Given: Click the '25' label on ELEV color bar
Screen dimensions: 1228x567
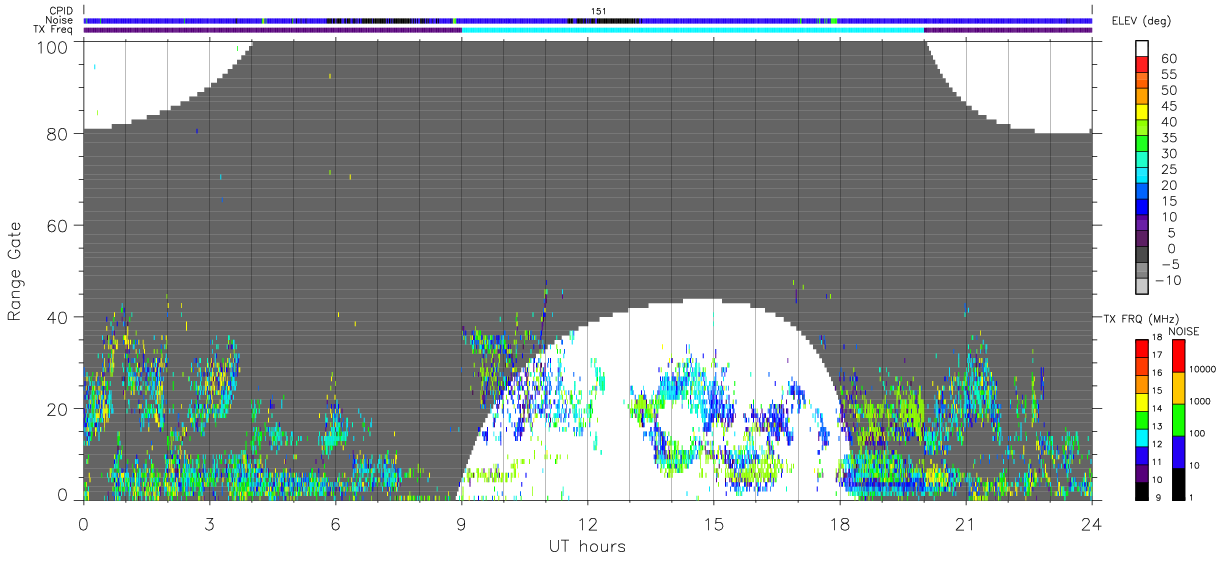Looking at the screenshot, I should coord(1170,170).
